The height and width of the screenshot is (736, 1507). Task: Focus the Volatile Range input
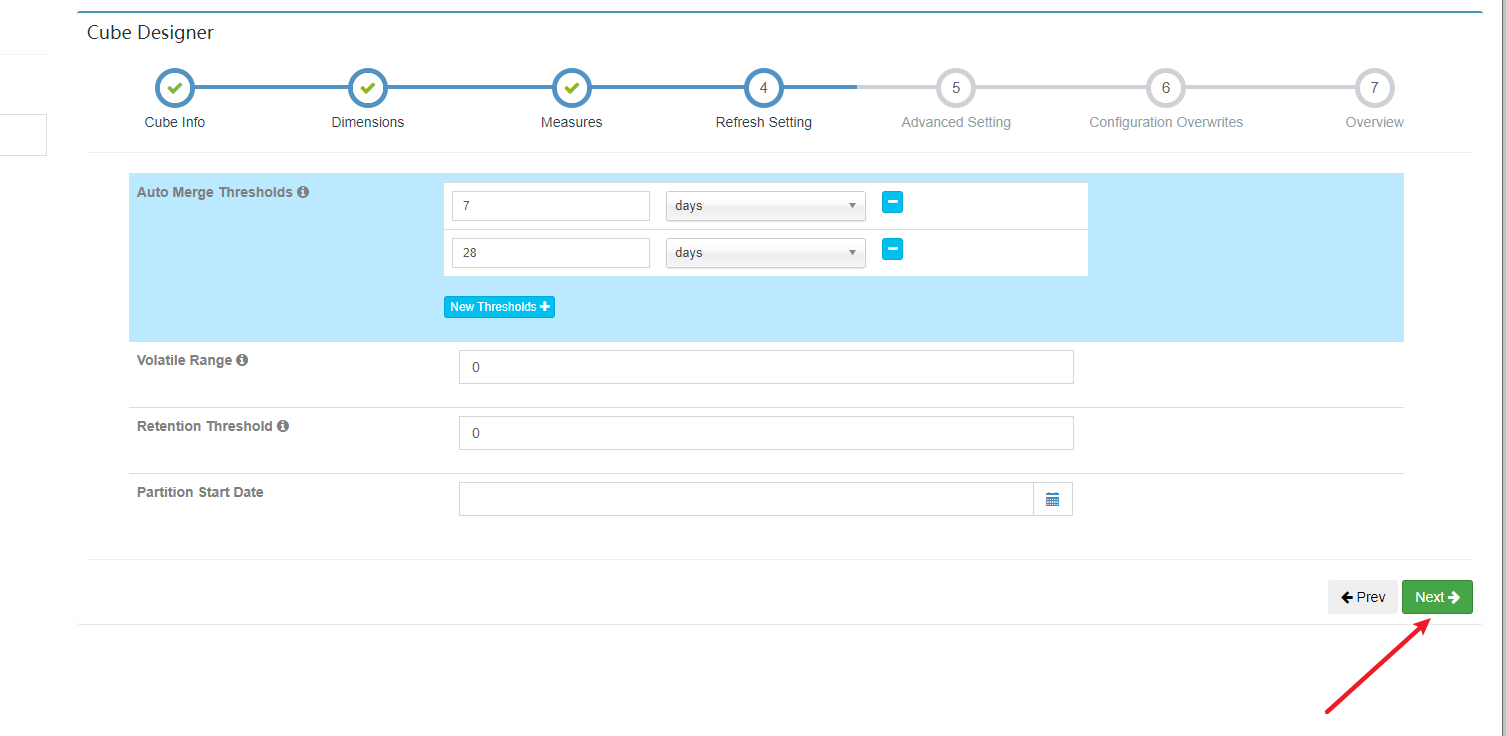click(x=766, y=367)
